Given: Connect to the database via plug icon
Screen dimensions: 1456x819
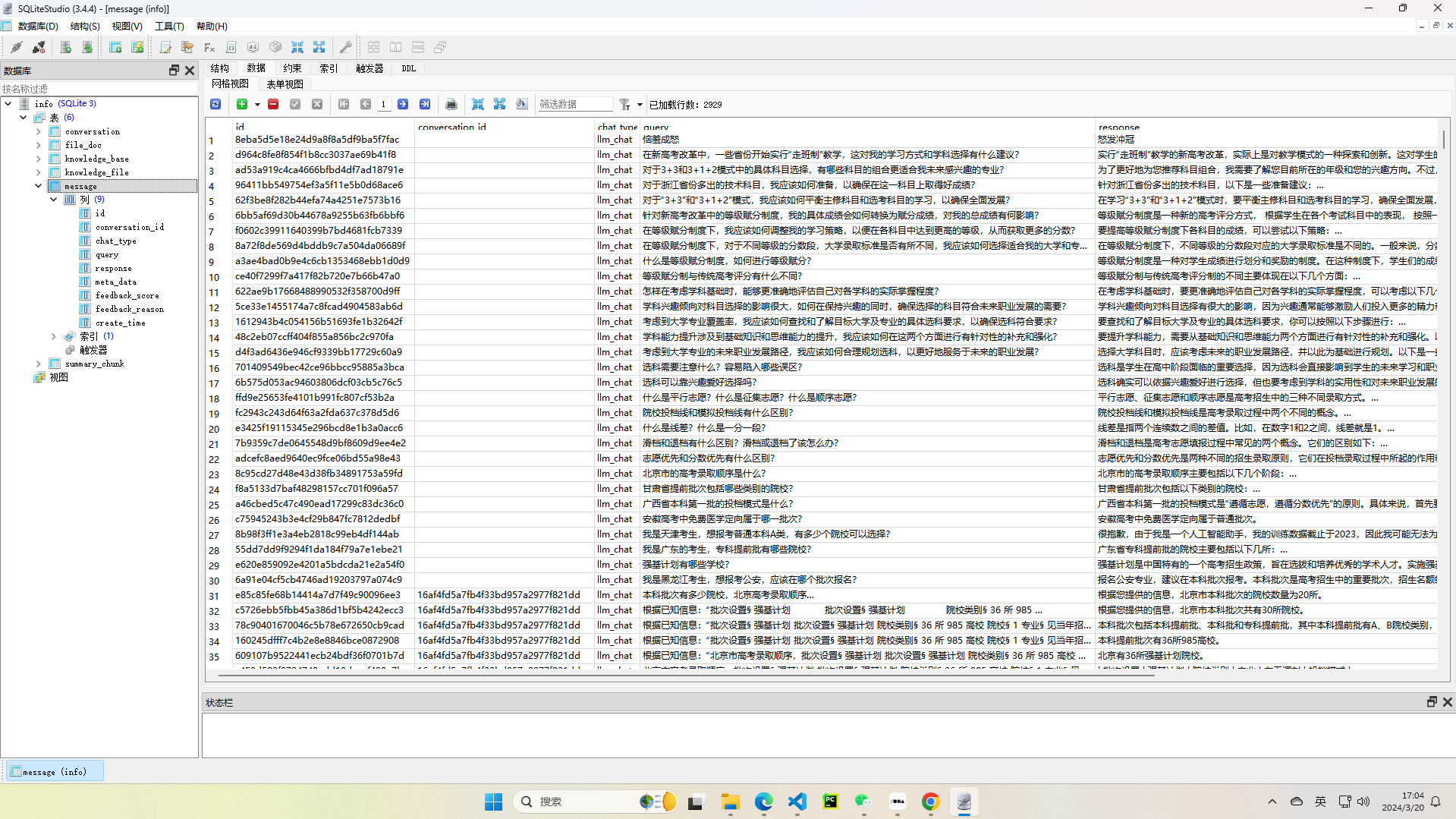Looking at the screenshot, I should (x=16, y=47).
